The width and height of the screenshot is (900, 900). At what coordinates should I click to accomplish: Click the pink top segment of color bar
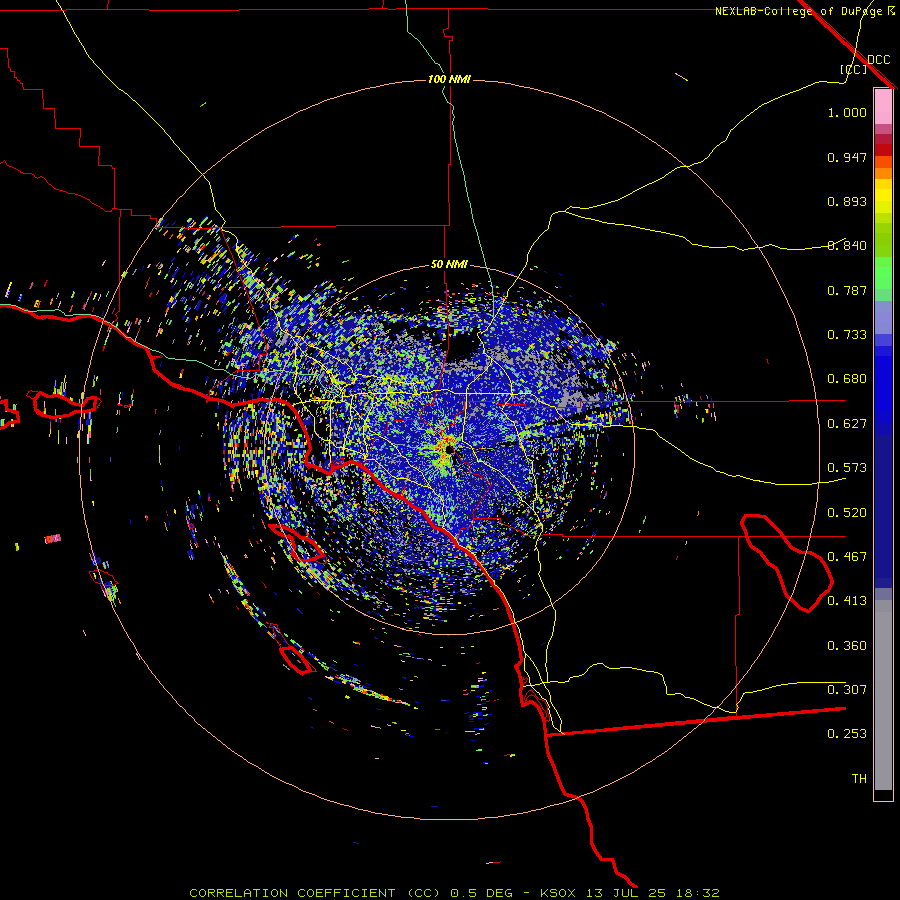883,107
